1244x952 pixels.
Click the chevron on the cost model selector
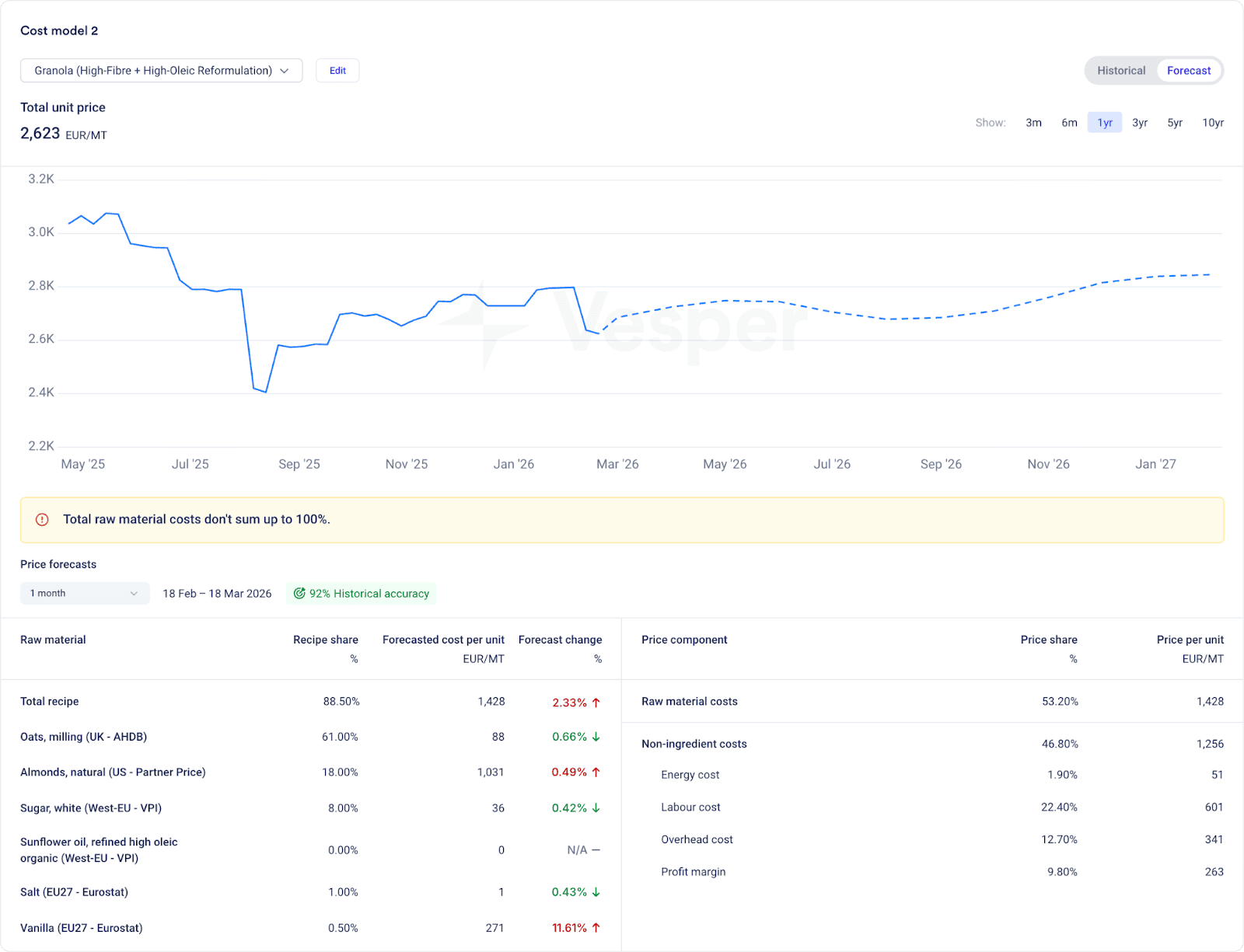point(285,71)
